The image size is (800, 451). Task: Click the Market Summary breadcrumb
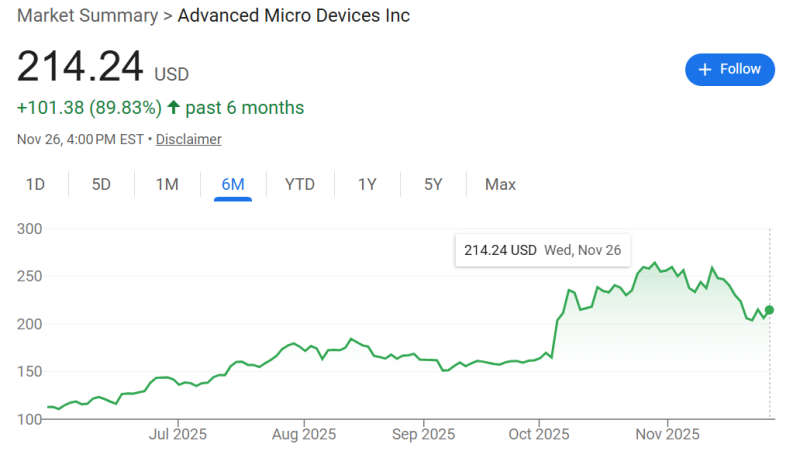tap(88, 15)
